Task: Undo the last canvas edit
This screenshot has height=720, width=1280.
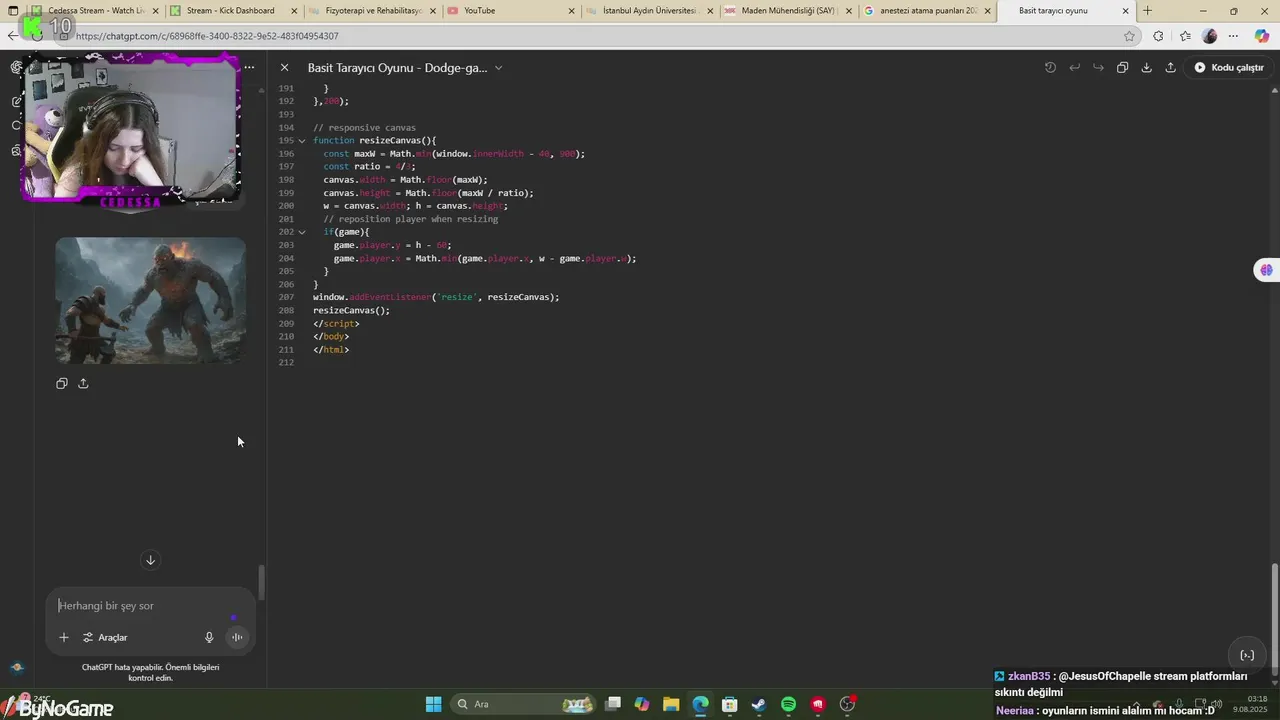Action: click(x=1074, y=68)
